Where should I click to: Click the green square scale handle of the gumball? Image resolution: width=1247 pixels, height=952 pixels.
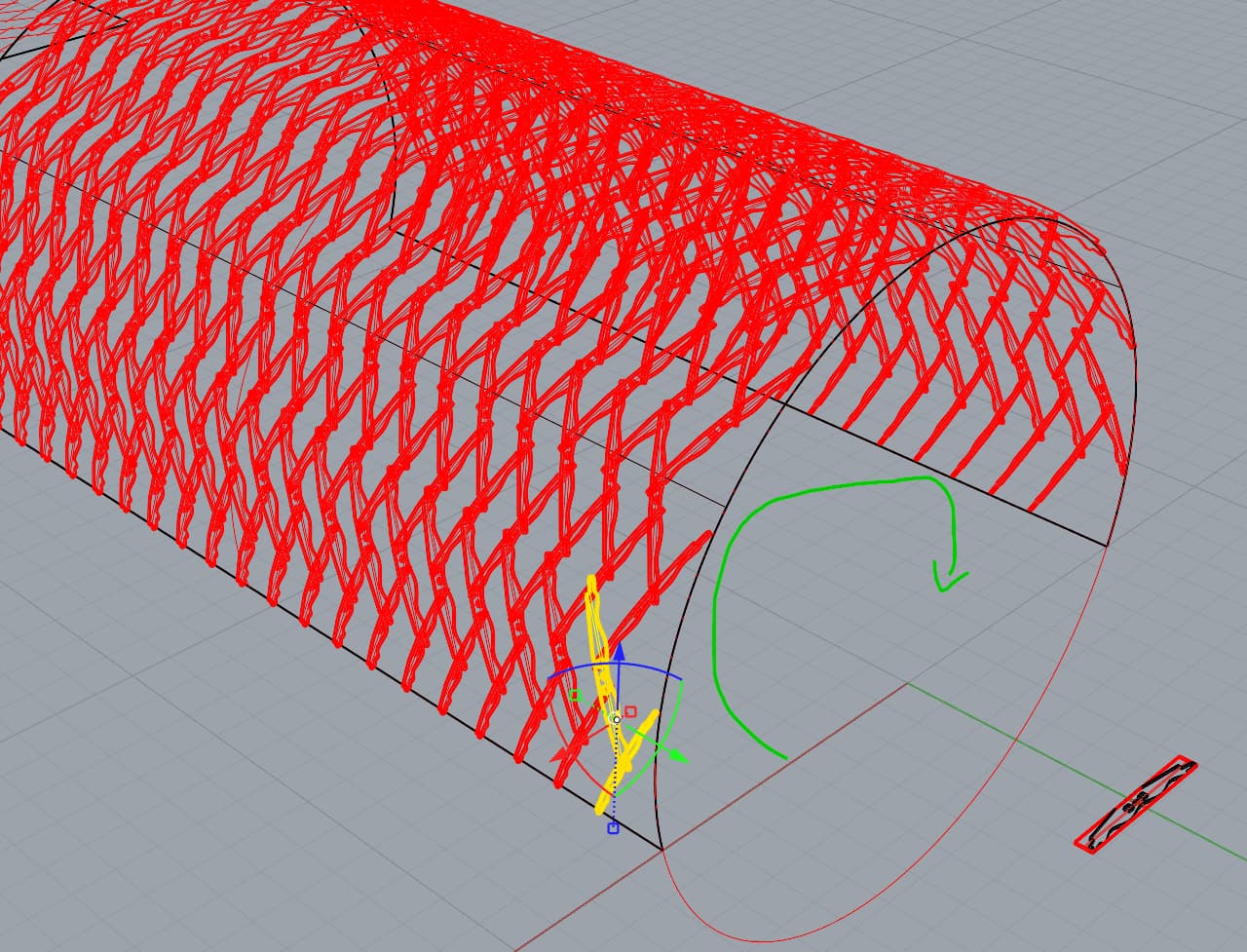(x=575, y=695)
